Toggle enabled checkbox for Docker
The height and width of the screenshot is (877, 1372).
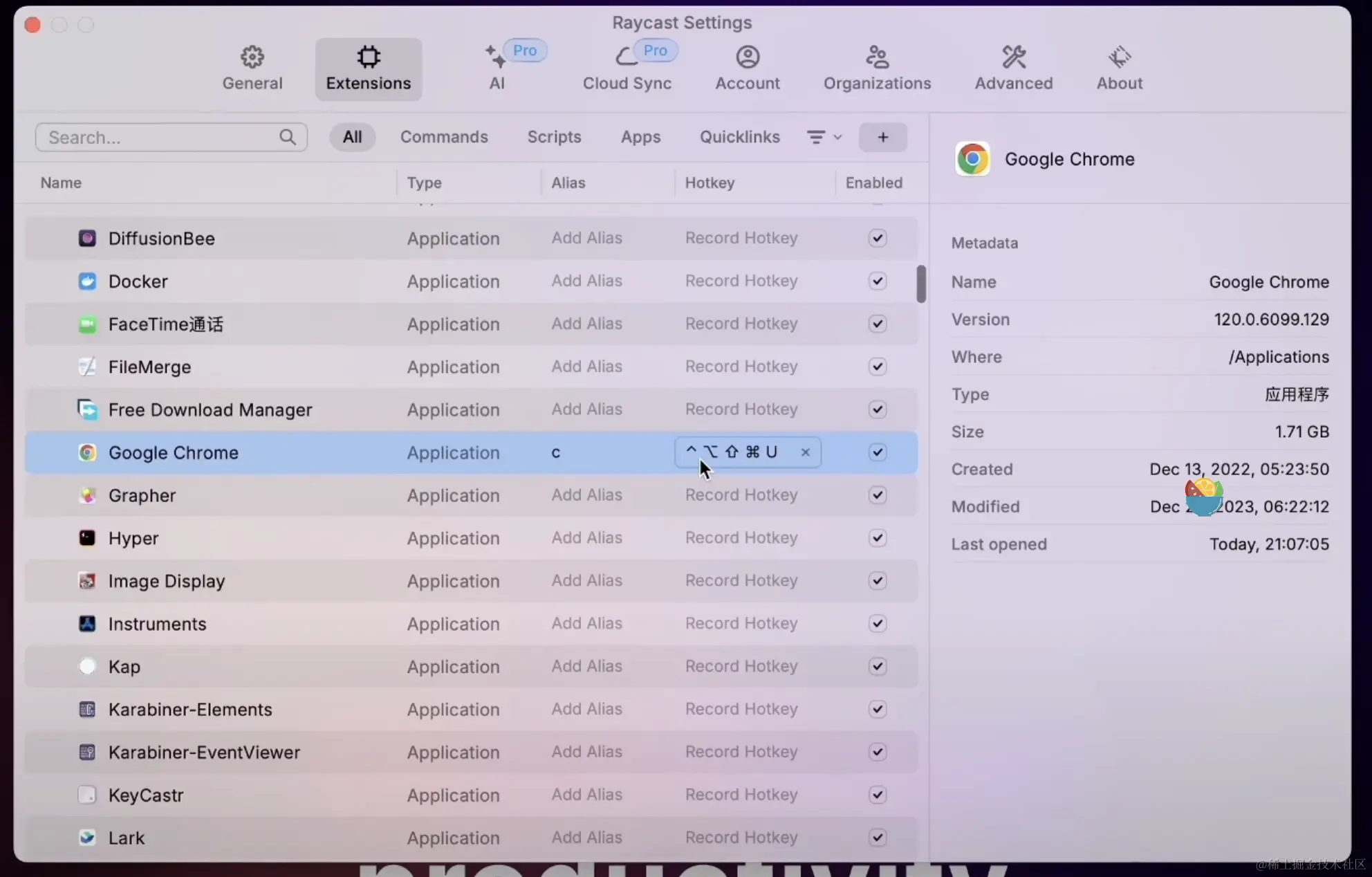pyautogui.click(x=877, y=280)
